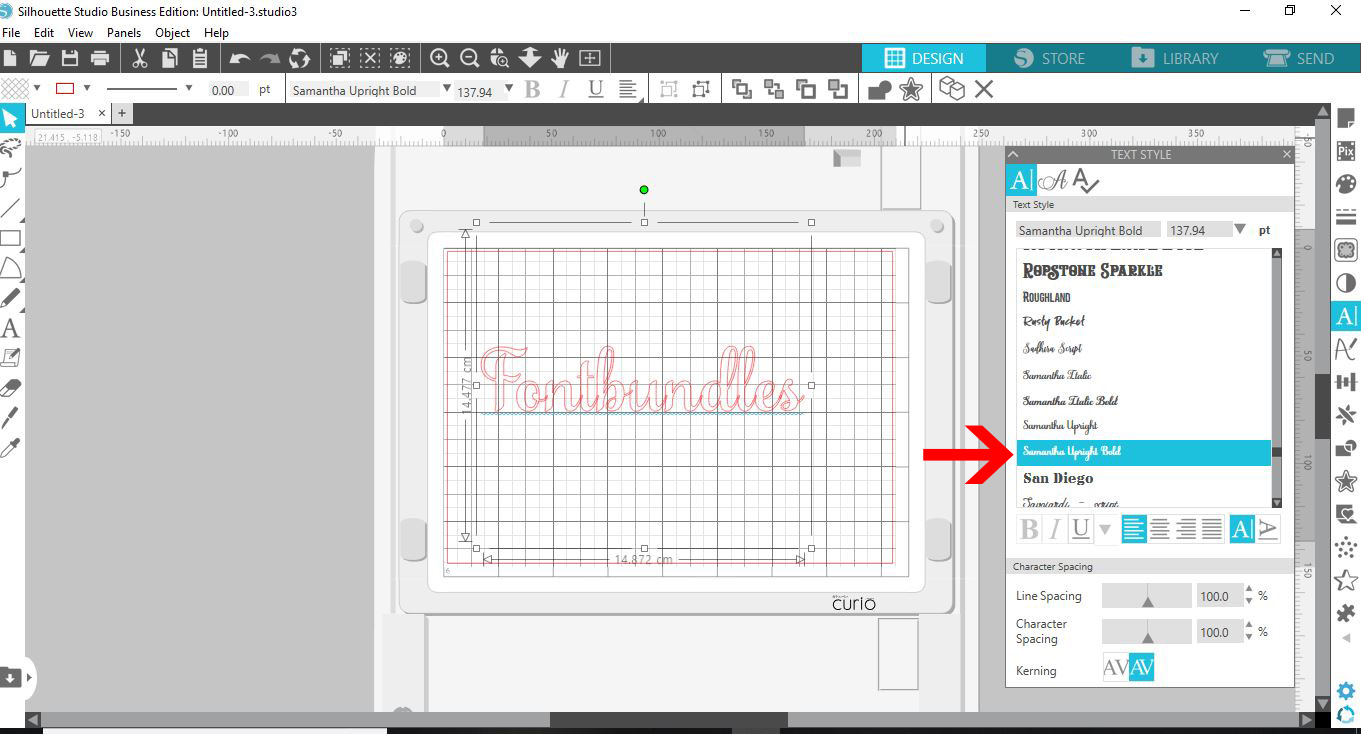Set center text alignment in Text Style panel

[1160, 529]
